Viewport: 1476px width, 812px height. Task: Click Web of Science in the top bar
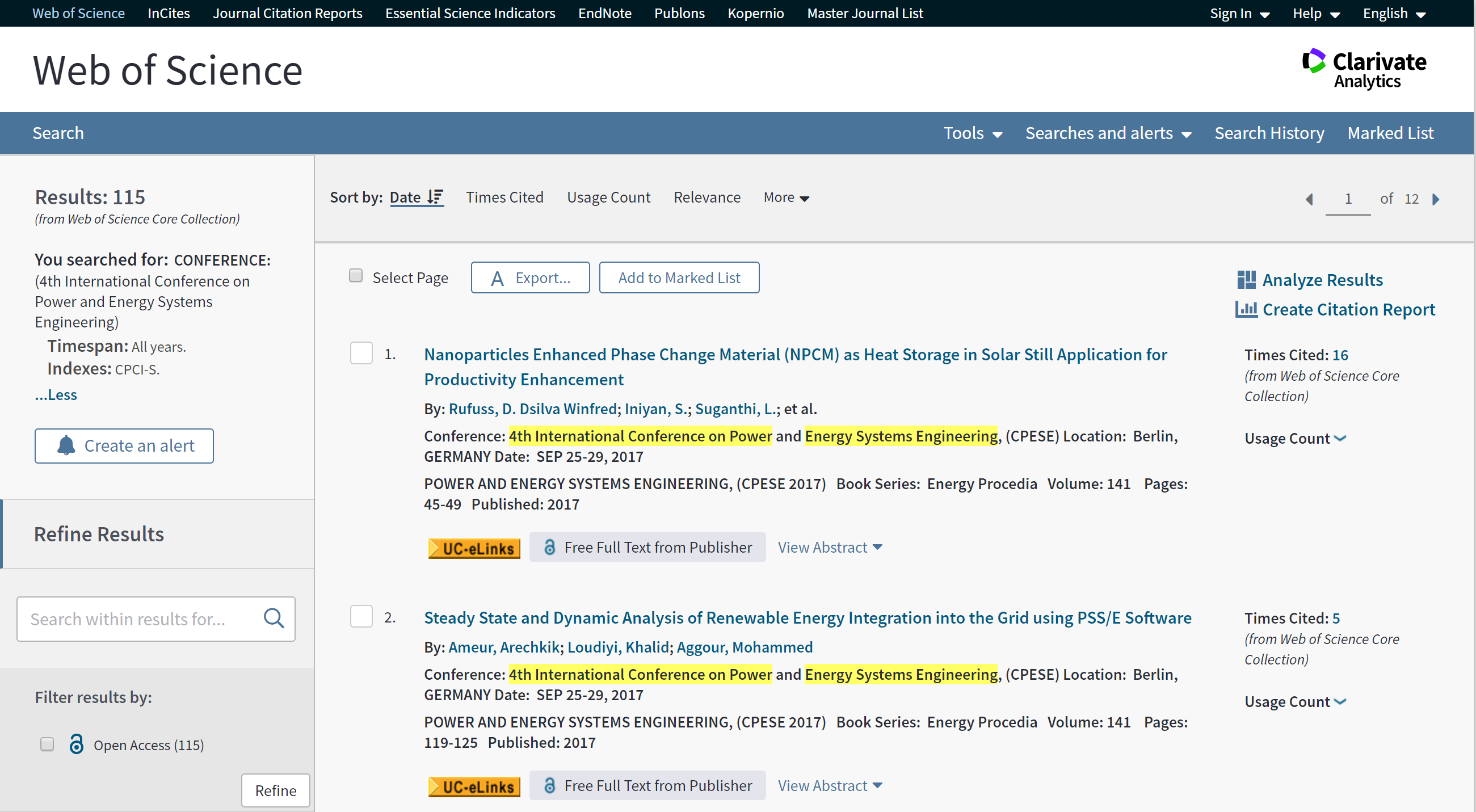[x=78, y=13]
